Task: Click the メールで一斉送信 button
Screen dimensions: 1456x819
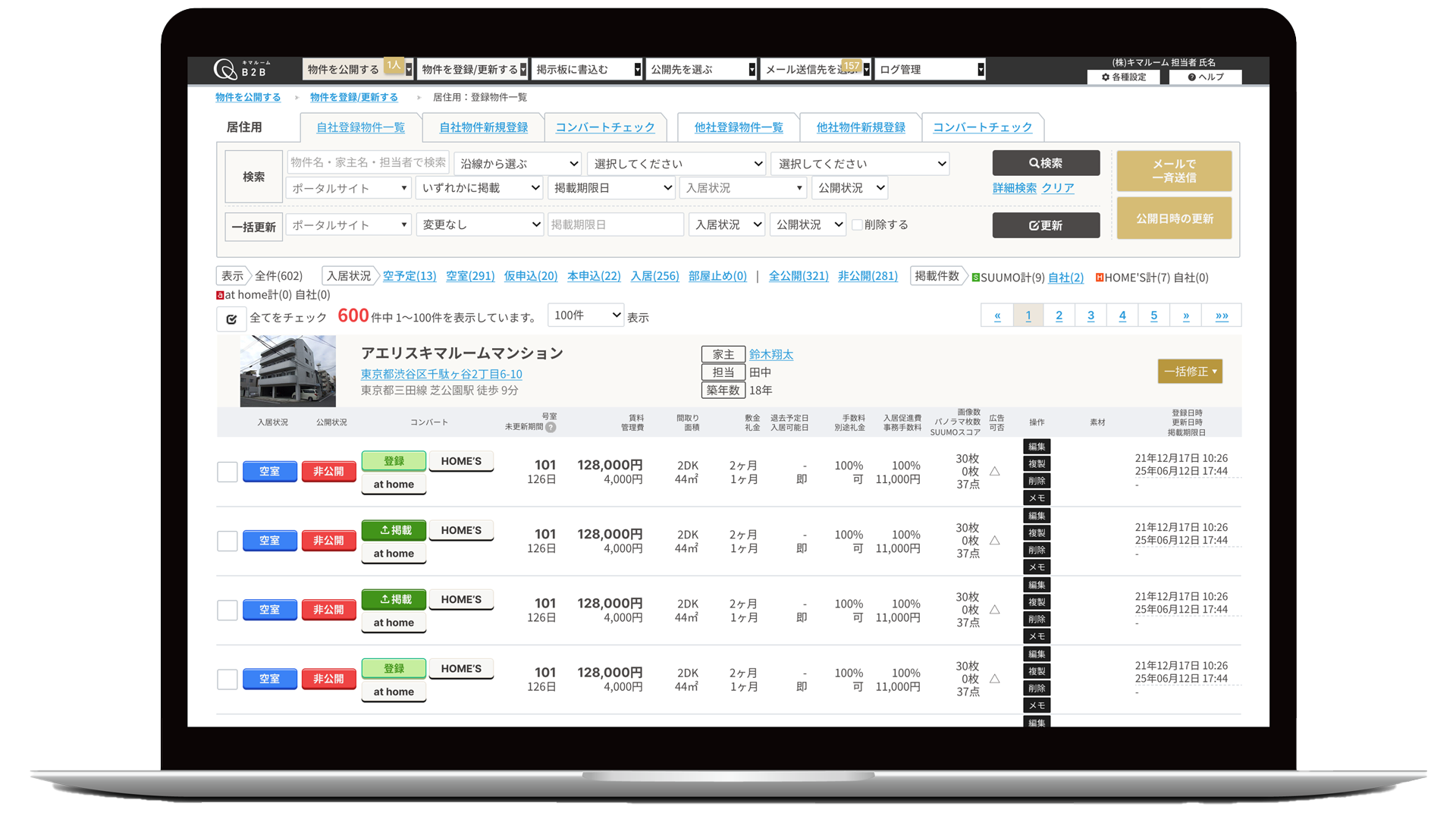Action: [x=1174, y=171]
